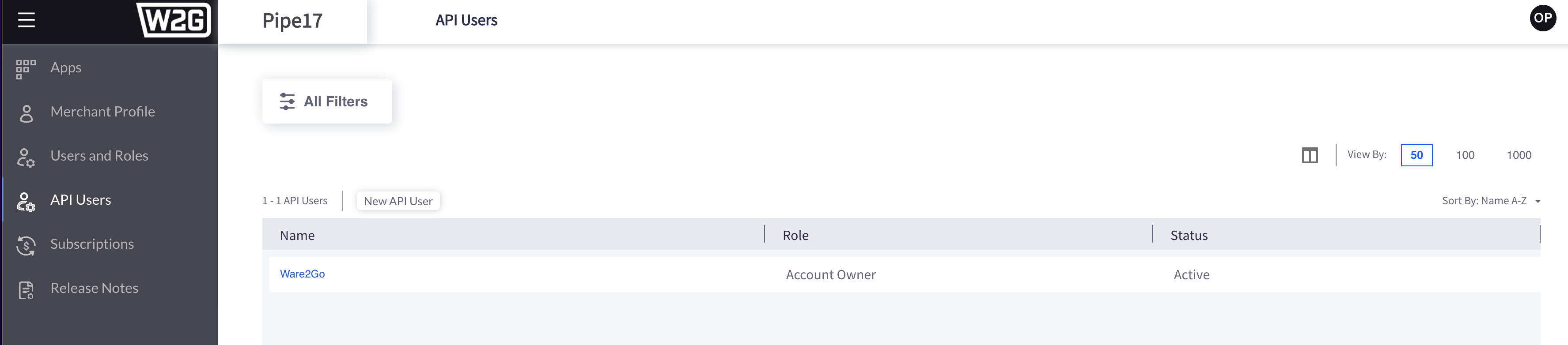The image size is (1568, 345).
Task: Open the column layout chooser icon
Action: point(1309,155)
